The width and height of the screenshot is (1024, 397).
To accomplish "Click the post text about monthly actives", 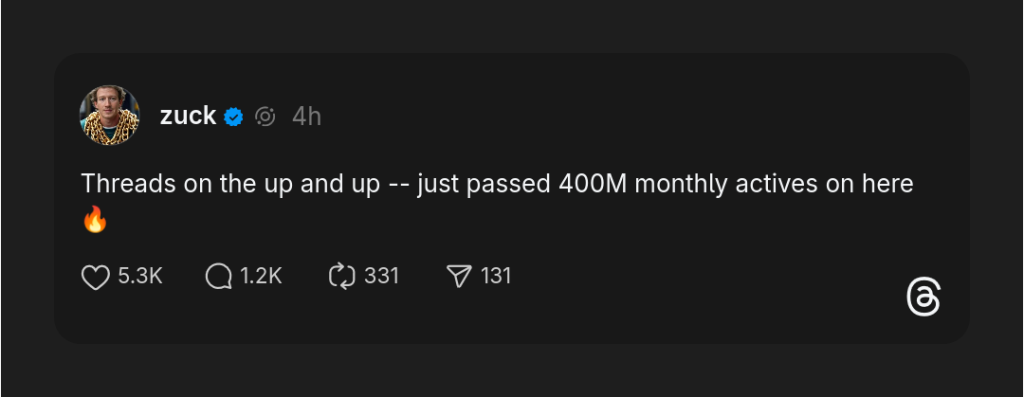I will tap(497, 185).
